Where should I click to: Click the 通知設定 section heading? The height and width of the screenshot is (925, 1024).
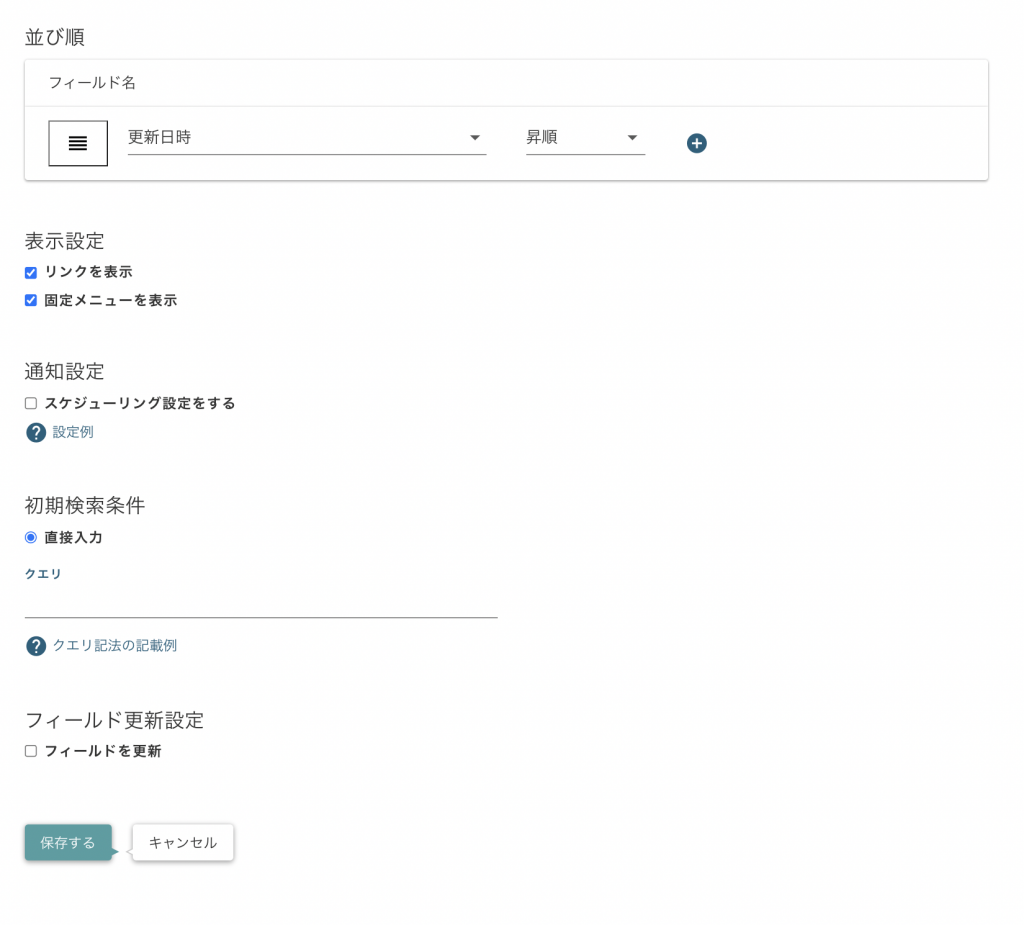tap(65, 372)
